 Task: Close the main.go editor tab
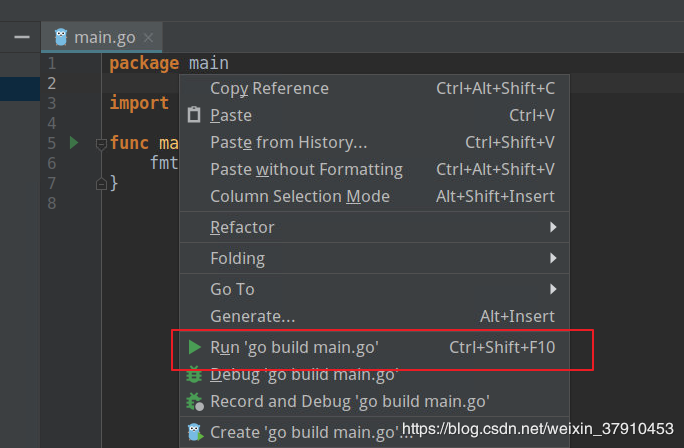coord(148,38)
